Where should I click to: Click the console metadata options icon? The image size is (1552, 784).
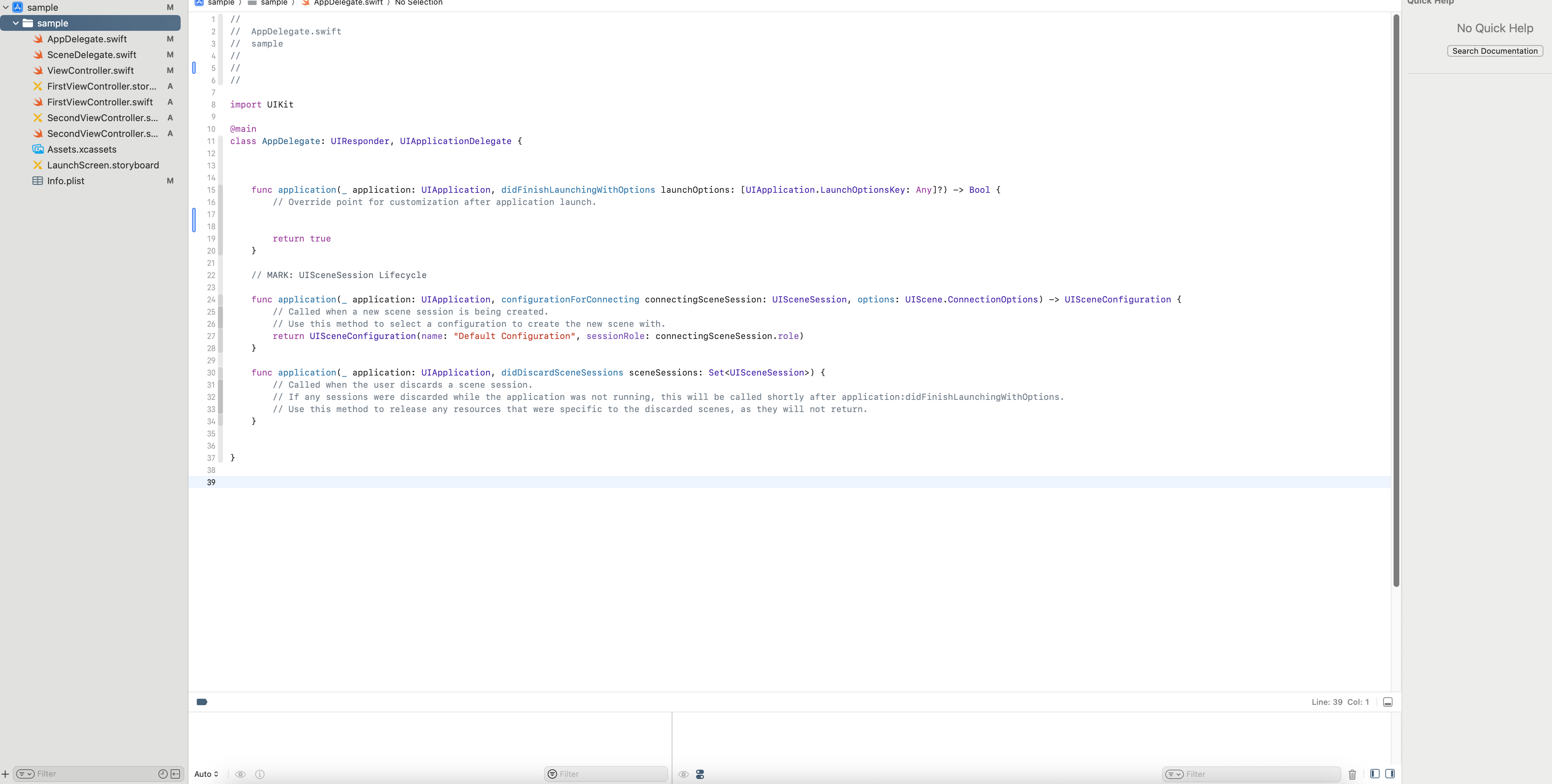coord(700,774)
